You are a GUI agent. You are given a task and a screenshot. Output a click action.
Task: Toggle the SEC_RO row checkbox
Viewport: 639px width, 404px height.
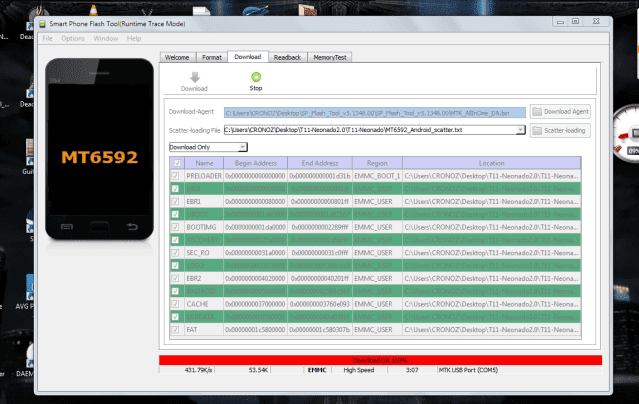[175, 253]
